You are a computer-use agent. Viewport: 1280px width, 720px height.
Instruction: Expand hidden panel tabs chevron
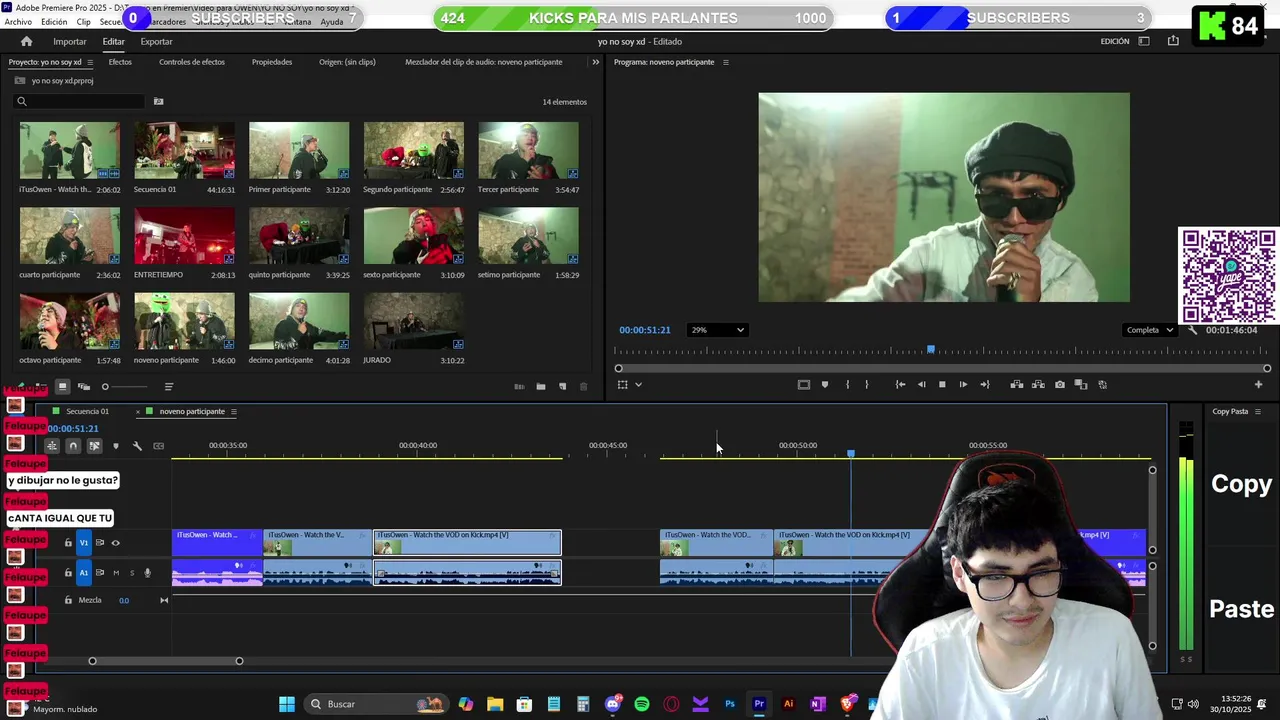coord(595,62)
